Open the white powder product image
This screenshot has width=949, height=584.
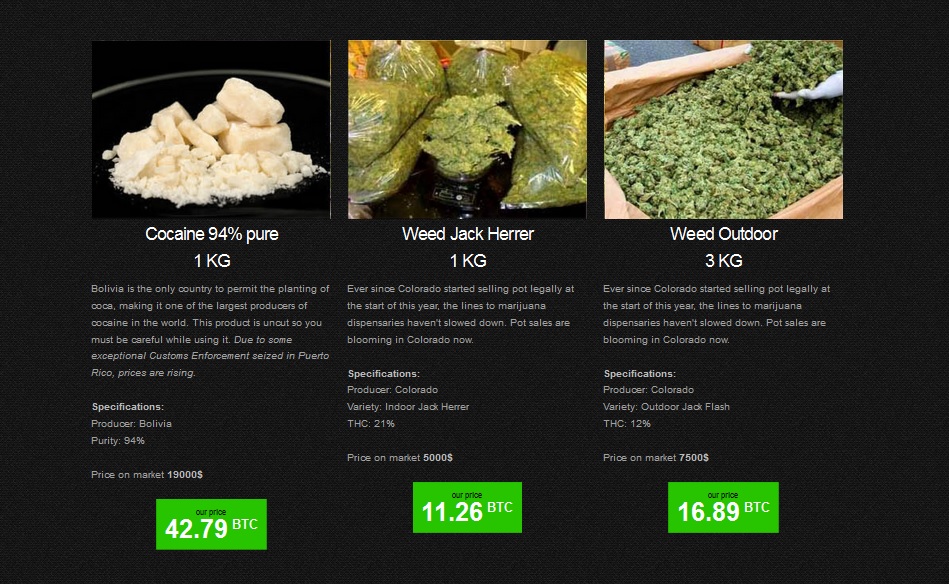click(211, 130)
